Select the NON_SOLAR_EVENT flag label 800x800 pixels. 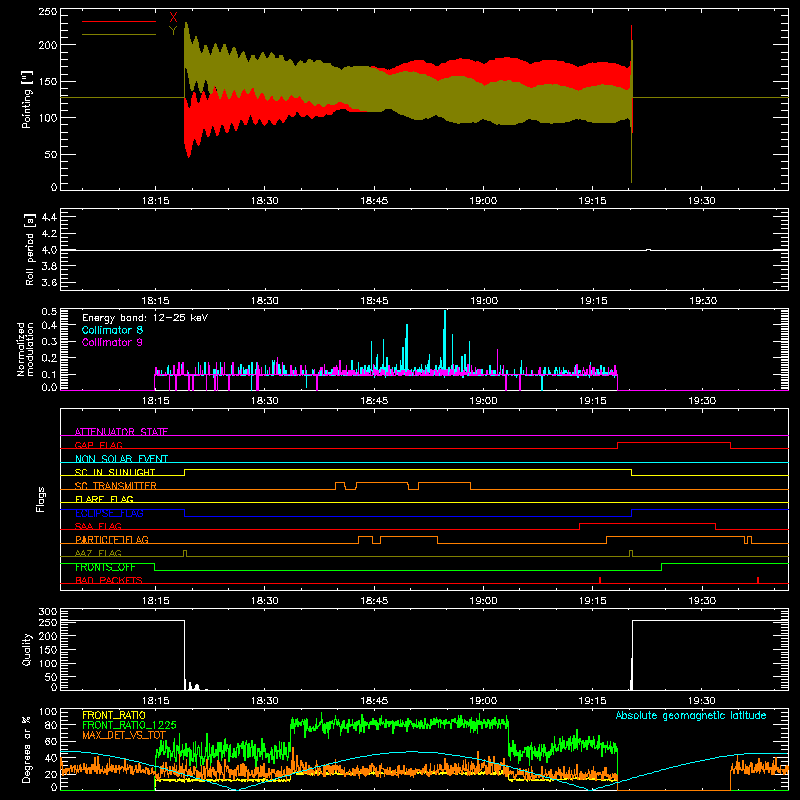[121, 459]
